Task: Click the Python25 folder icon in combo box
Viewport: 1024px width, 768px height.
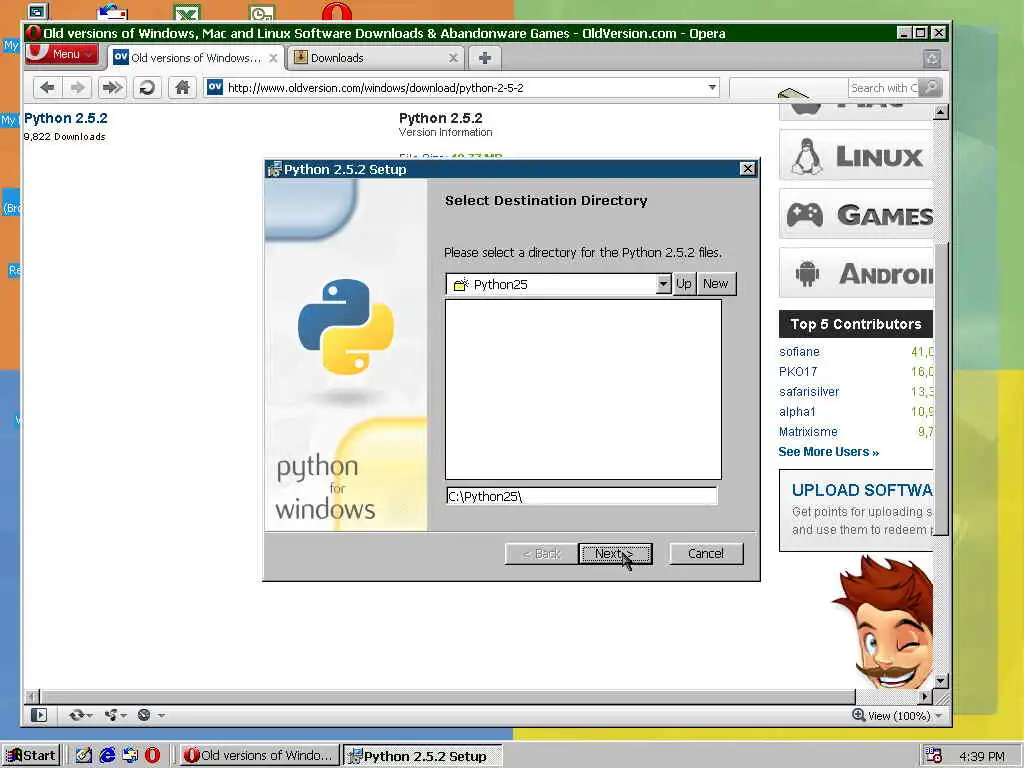Action: 461,284
